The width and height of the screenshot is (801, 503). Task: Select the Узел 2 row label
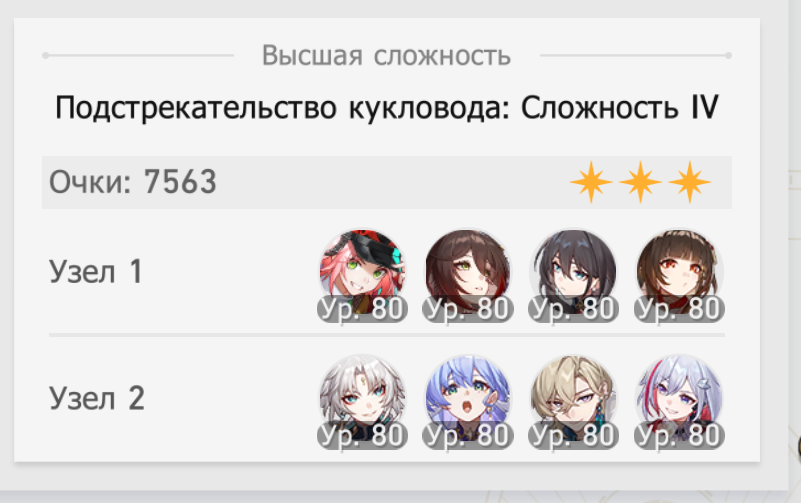[x=97, y=398]
